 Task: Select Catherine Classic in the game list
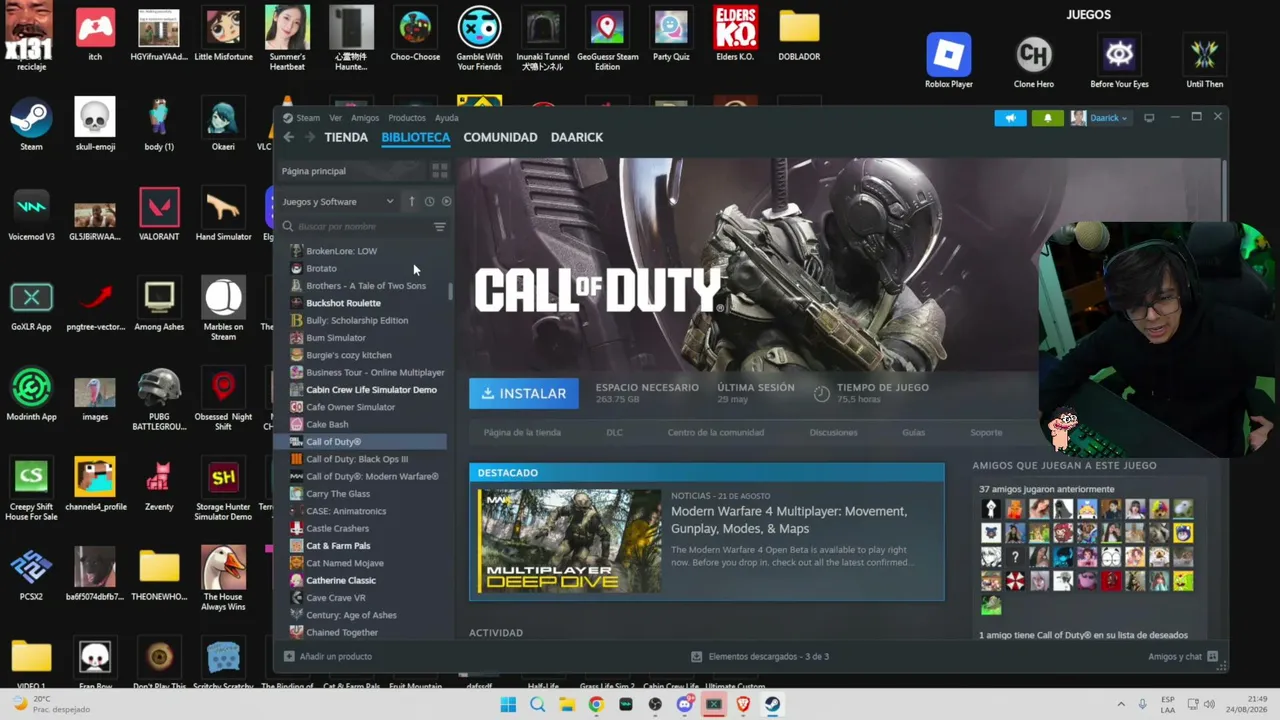[341, 580]
